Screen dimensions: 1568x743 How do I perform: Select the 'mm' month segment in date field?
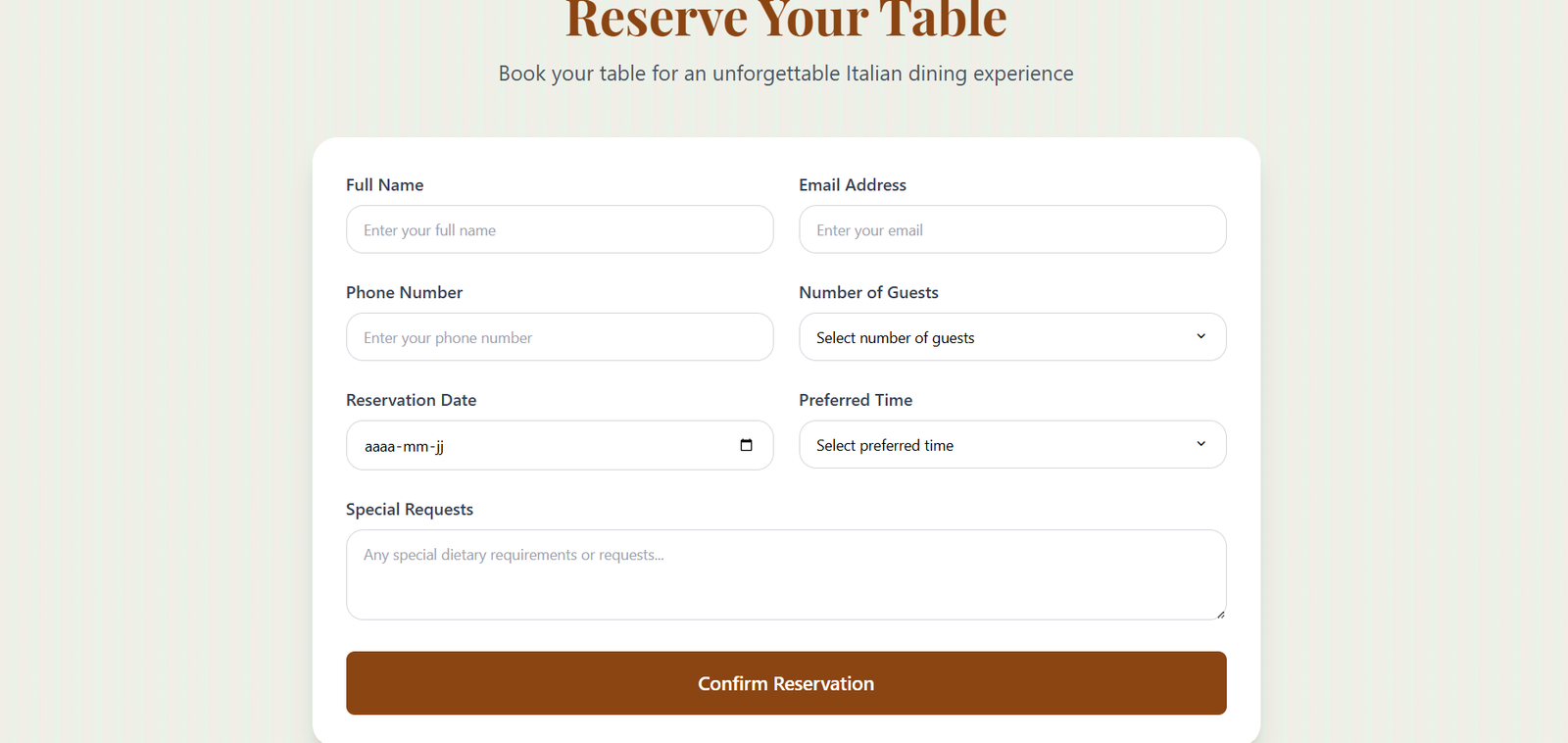coord(416,447)
